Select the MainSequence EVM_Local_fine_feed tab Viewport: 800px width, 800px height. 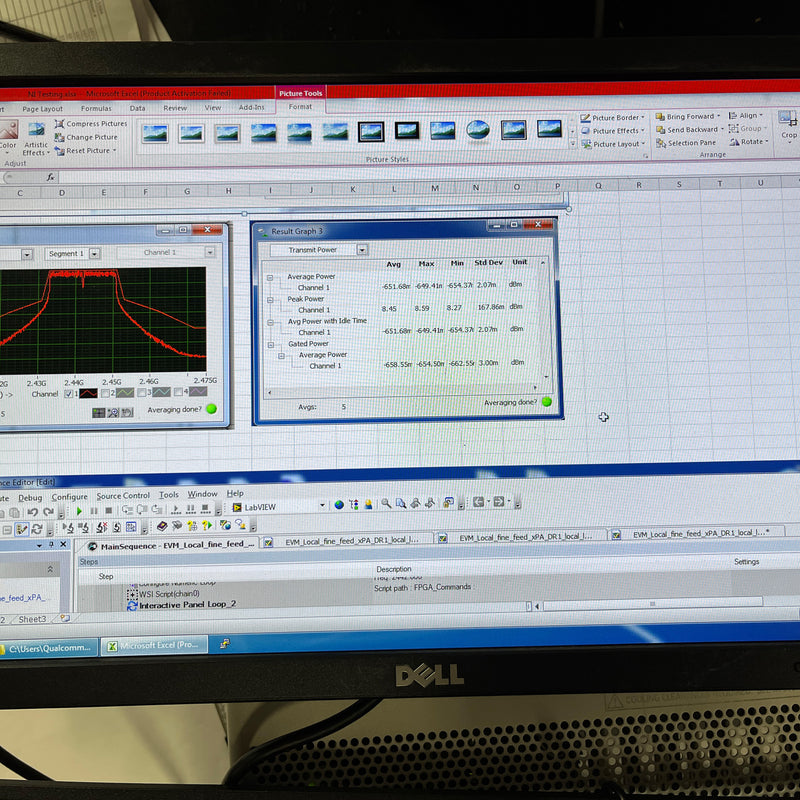click(171, 545)
